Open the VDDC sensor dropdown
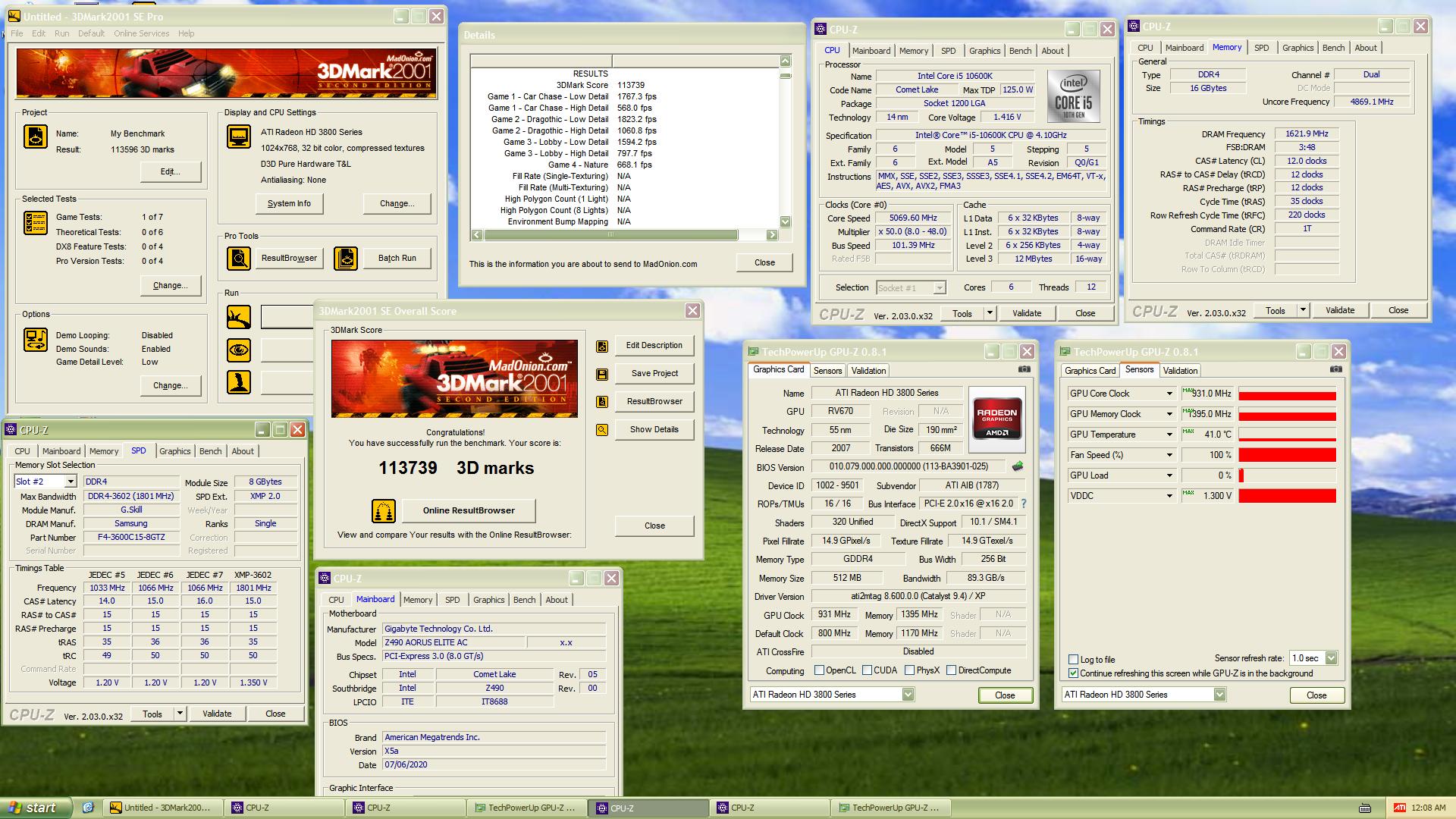1456x819 pixels. pos(1169,496)
